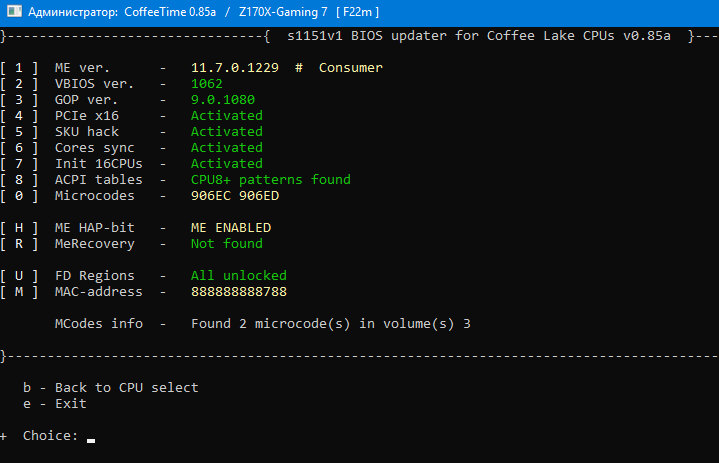This screenshot has width=719, height=463.
Task: Click the 'ME HAP-bit' label
Action: pos(94,228)
